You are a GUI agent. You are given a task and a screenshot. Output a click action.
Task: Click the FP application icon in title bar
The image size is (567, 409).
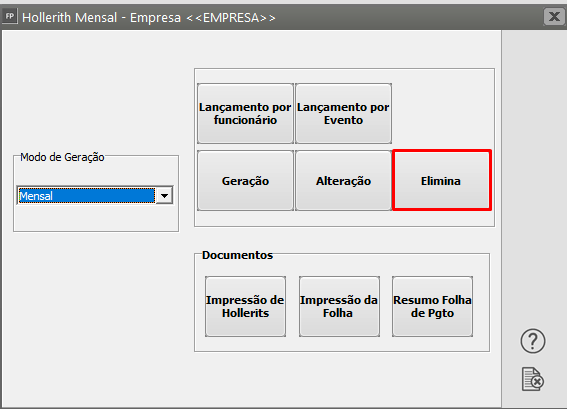coord(9,17)
